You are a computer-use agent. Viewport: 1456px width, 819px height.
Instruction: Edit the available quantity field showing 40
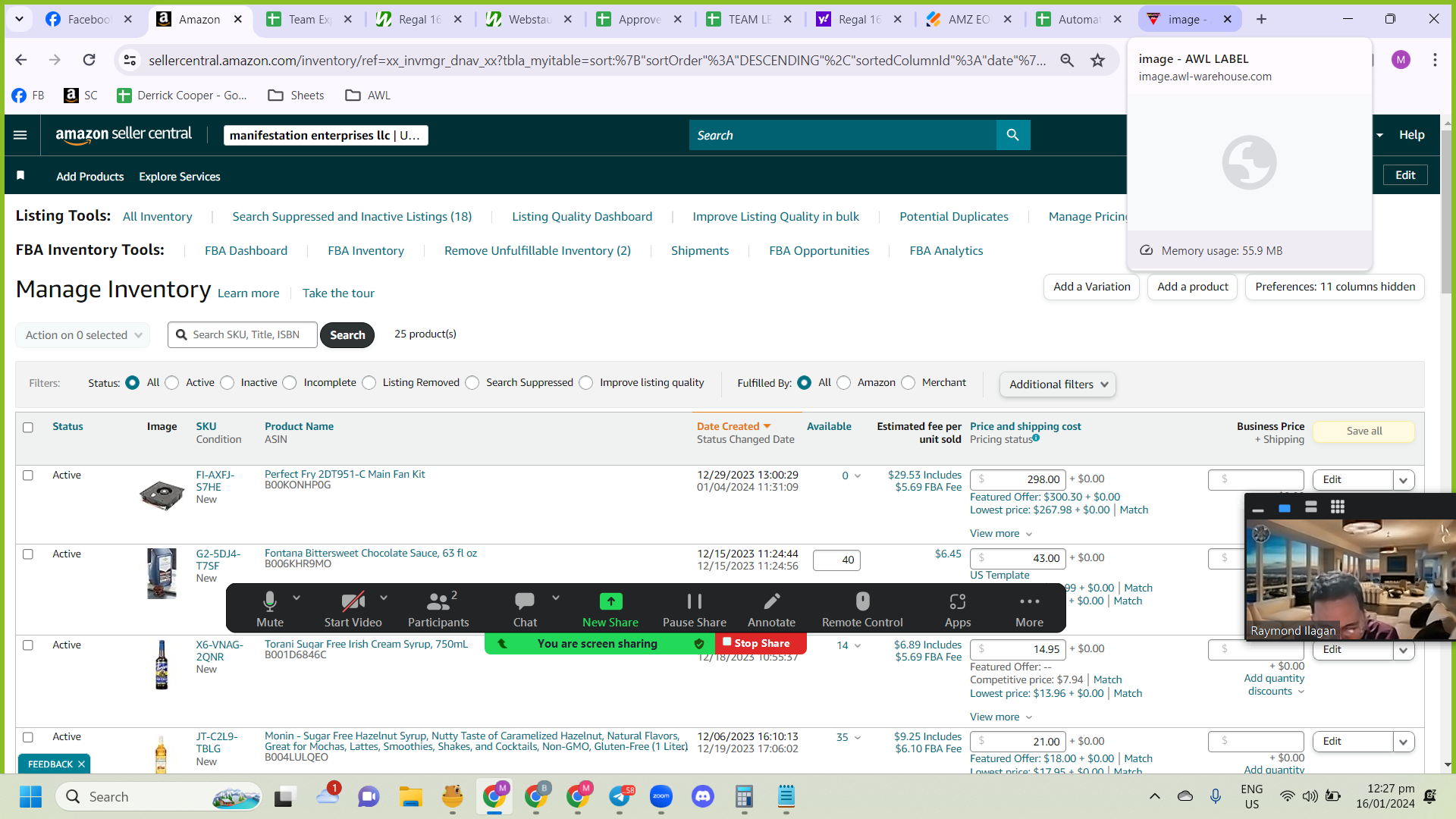(x=836, y=560)
